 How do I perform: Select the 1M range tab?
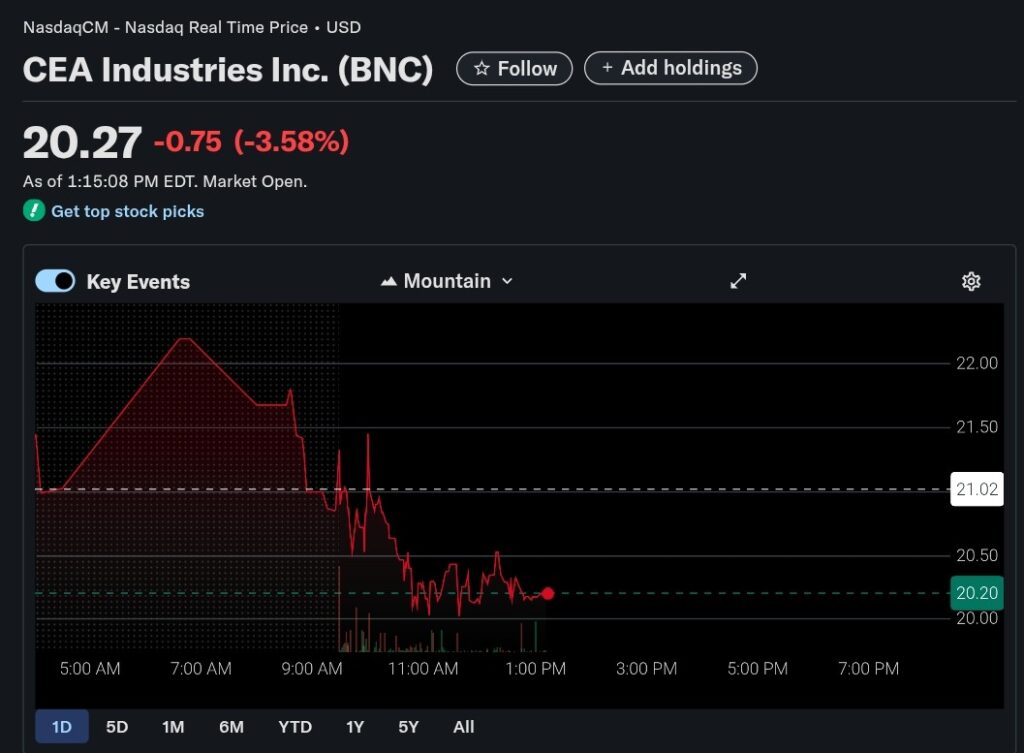click(173, 727)
